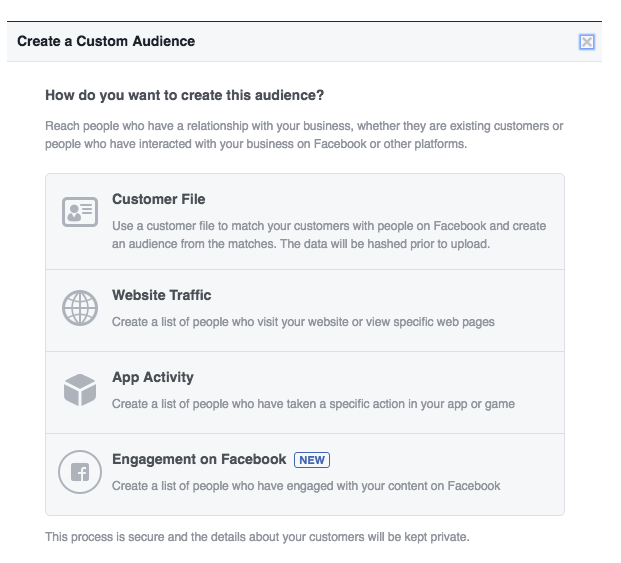
Task: Choose the Website Traffic heading
Action: [x=161, y=296]
